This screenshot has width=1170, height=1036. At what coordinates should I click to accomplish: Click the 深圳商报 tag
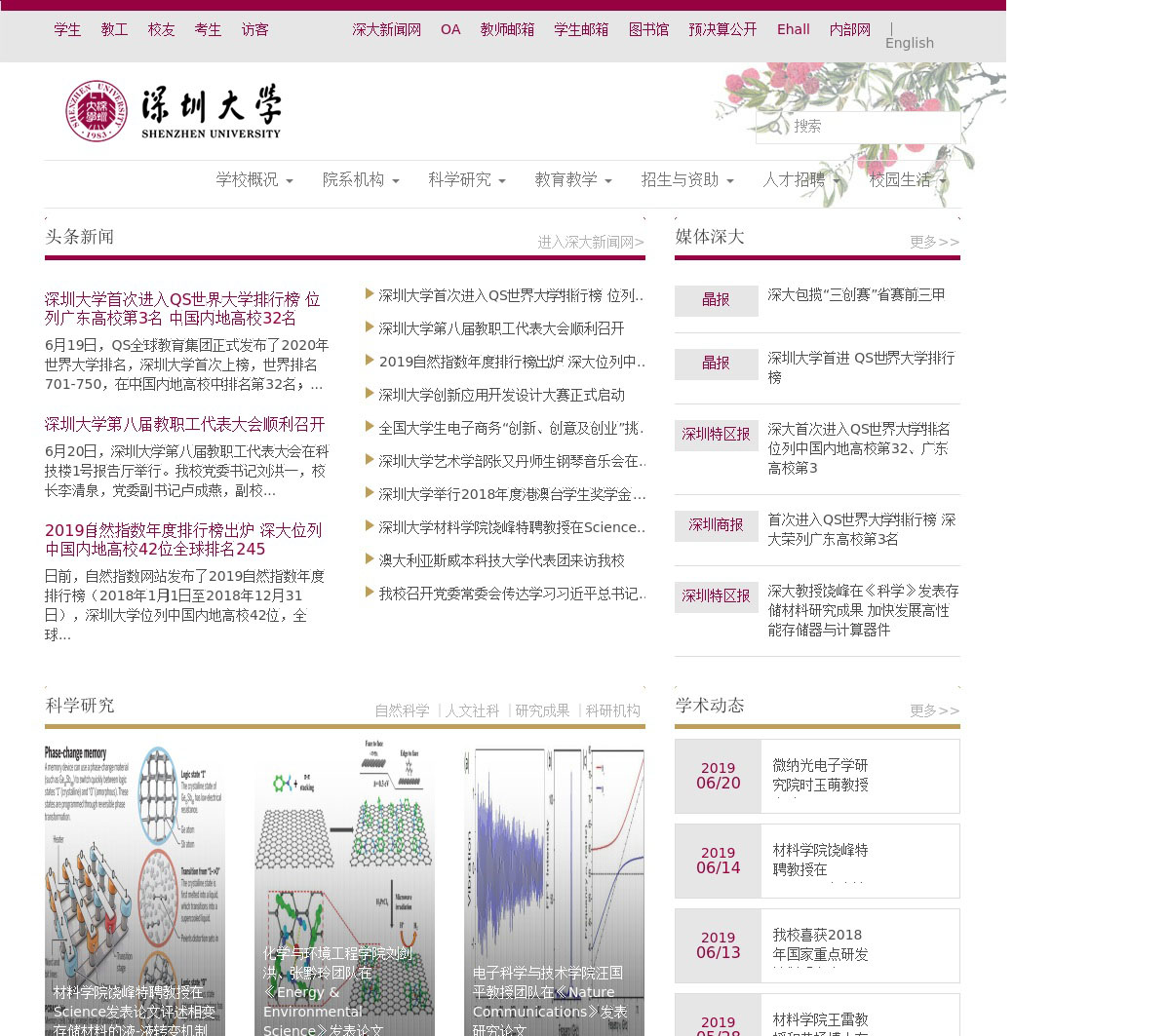pos(717,525)
